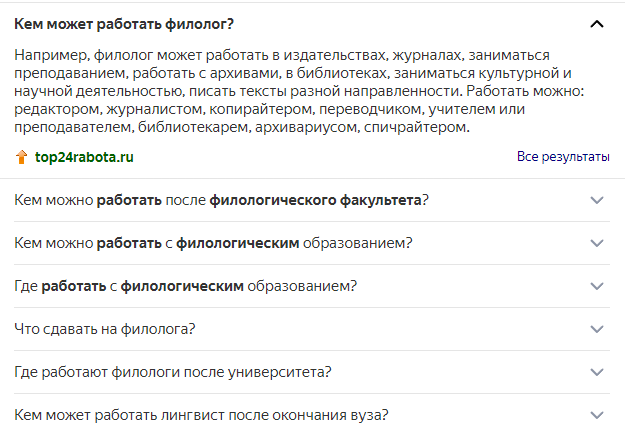Viewport: 625px width, 432px height.
Task: Select question Где работают филологи после университета?
Action: pos(173,372)
